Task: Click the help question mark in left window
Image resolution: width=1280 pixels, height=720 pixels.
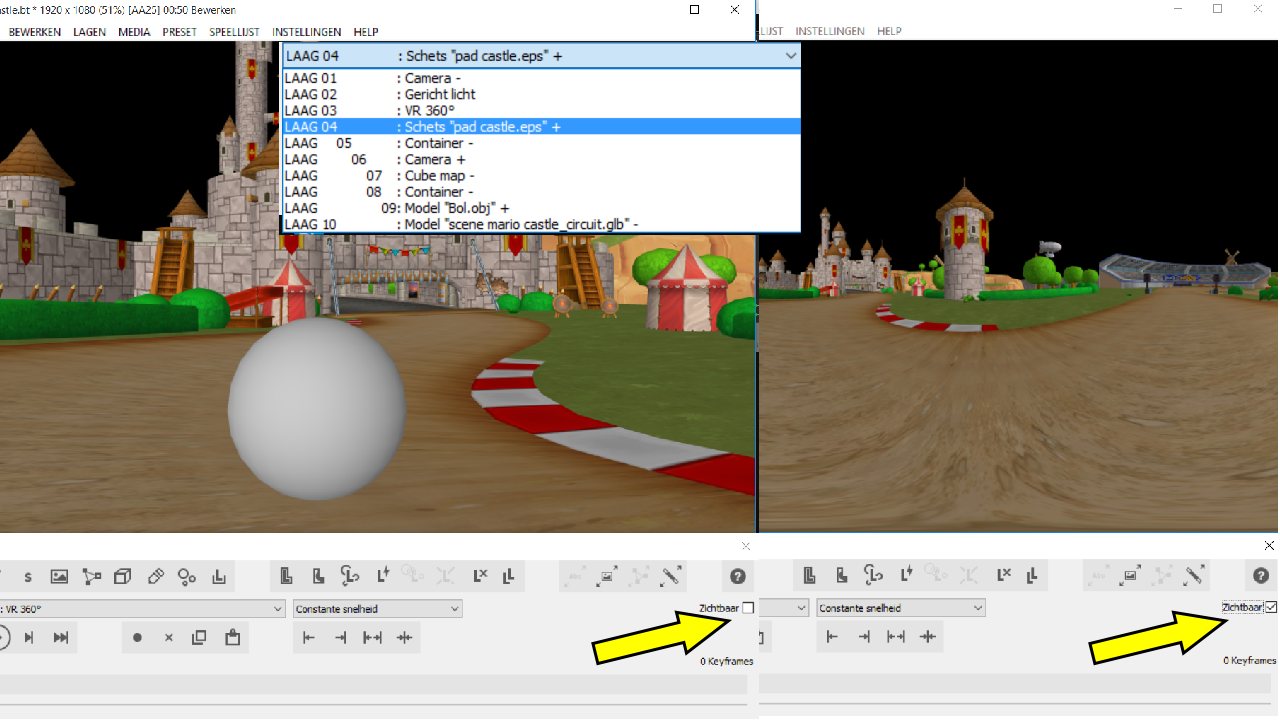Action: pyautogui.click(x=737, y=576)
